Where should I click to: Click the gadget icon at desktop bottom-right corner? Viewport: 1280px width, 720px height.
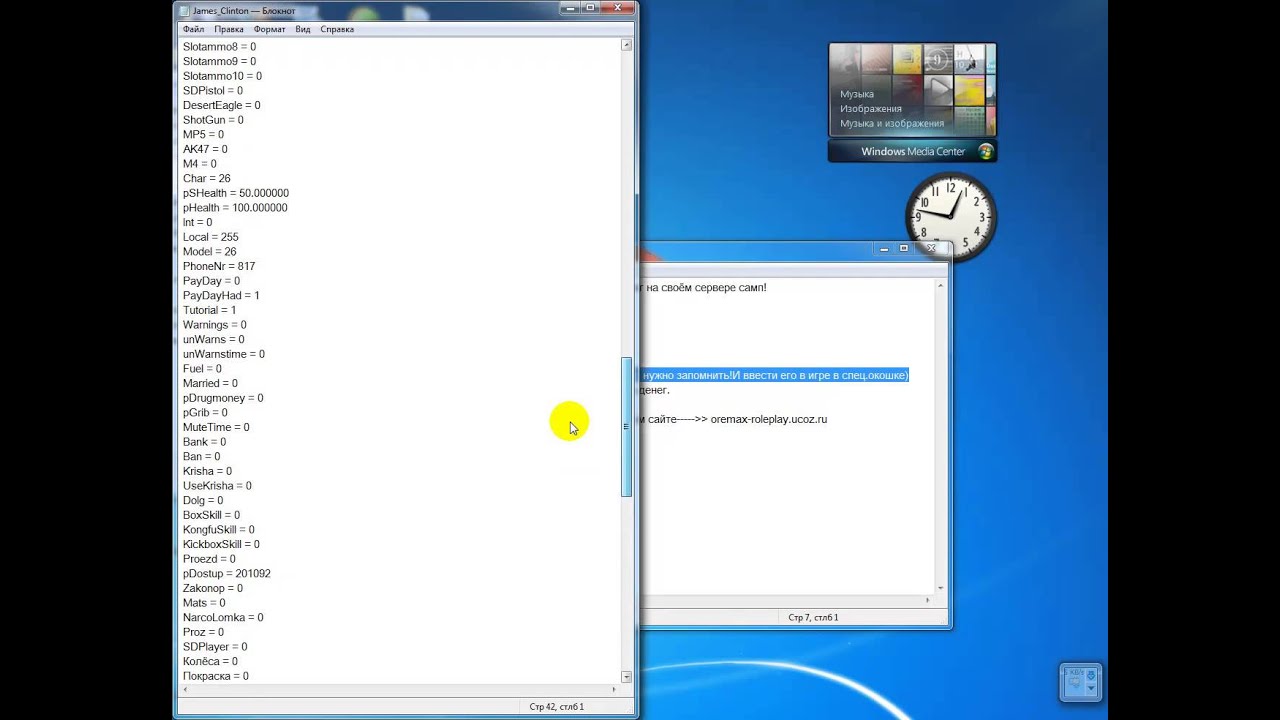click(x=1080, y=682)
